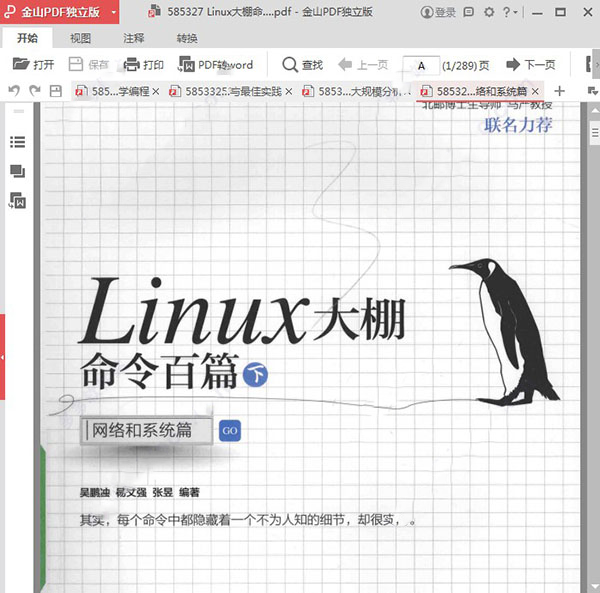Switch to the 注释 ribbon tab
Image resolution: width=600 pixels, height=593 pixels.
point(134,38)
